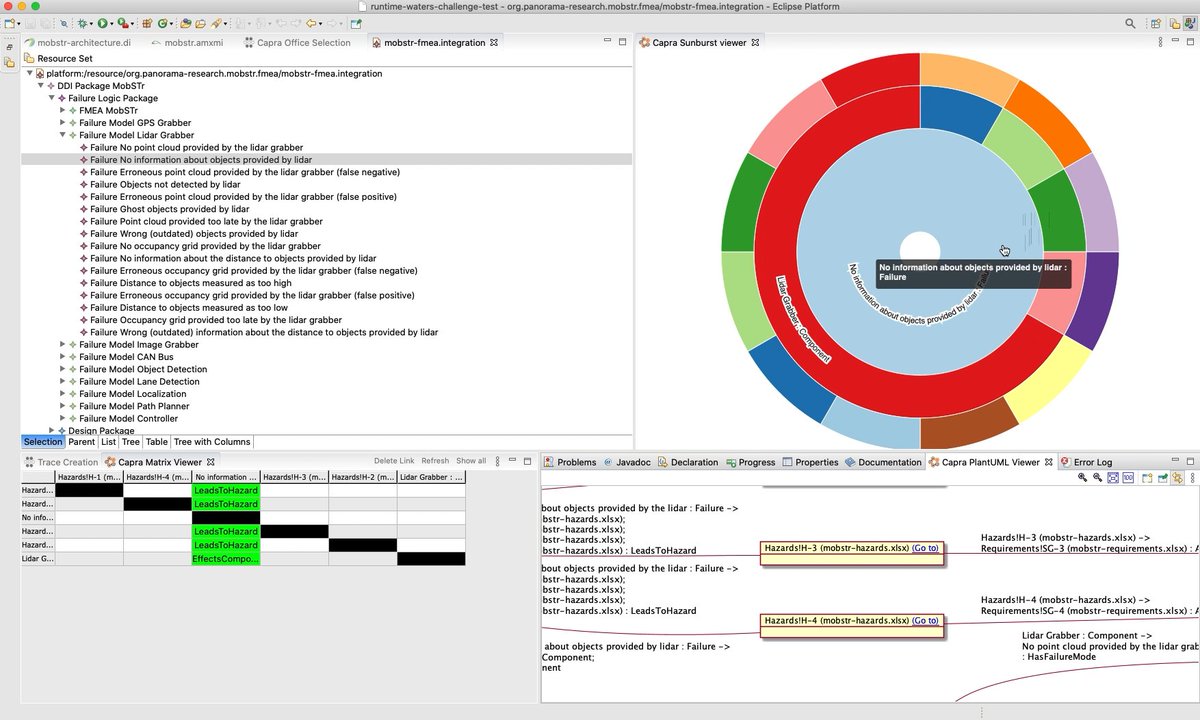Open the Debug dropdown arrow
The image size is (1200, 720).
coord(92,24)
